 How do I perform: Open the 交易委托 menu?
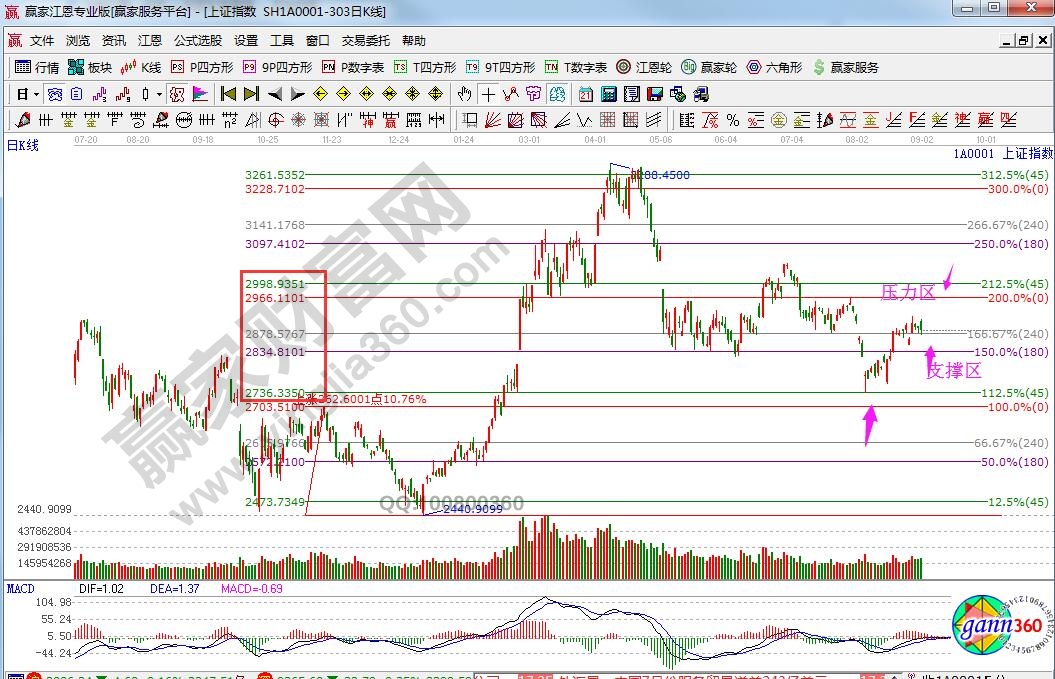(366, 41)
